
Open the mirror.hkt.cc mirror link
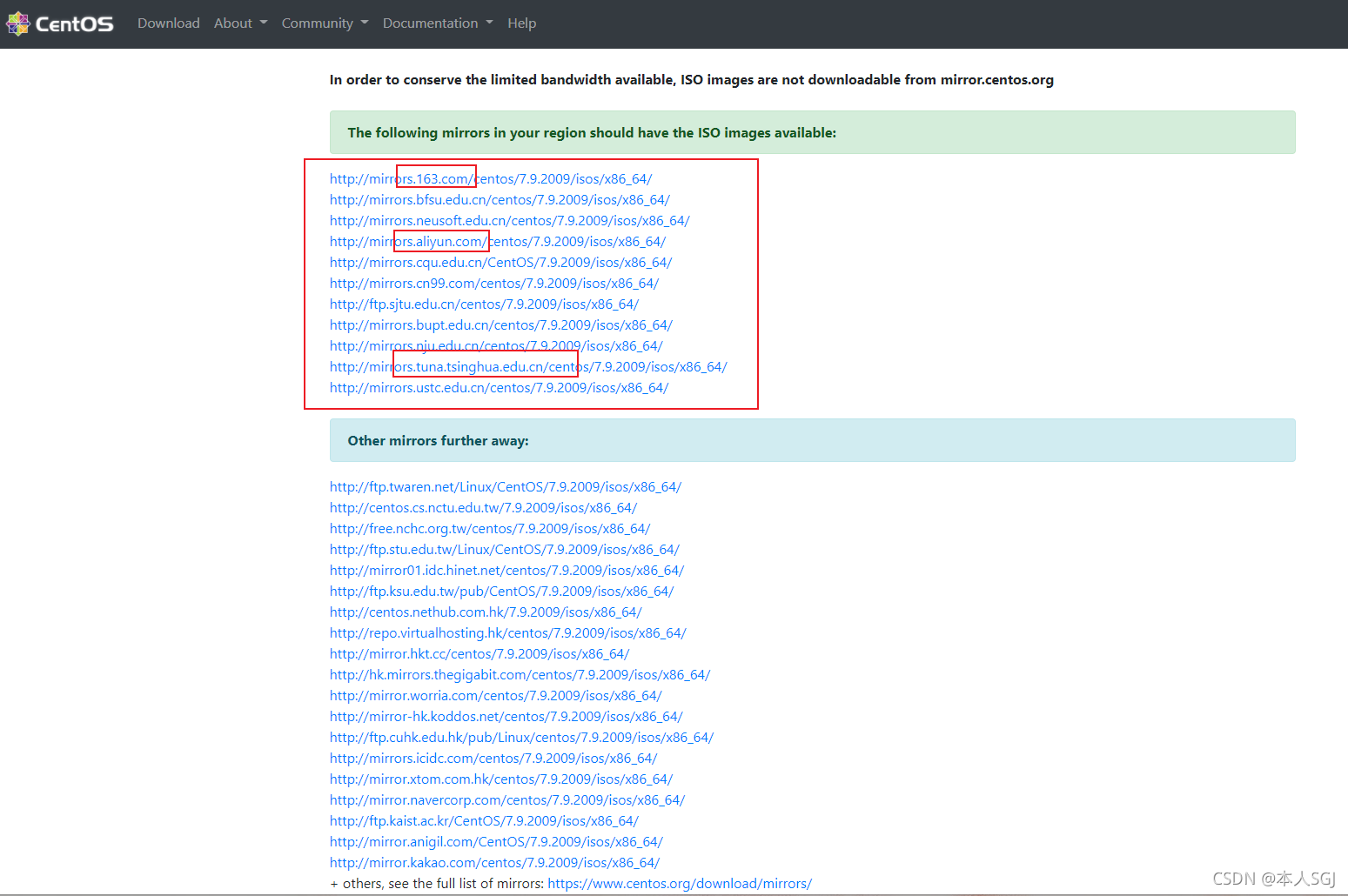[480, 654]
